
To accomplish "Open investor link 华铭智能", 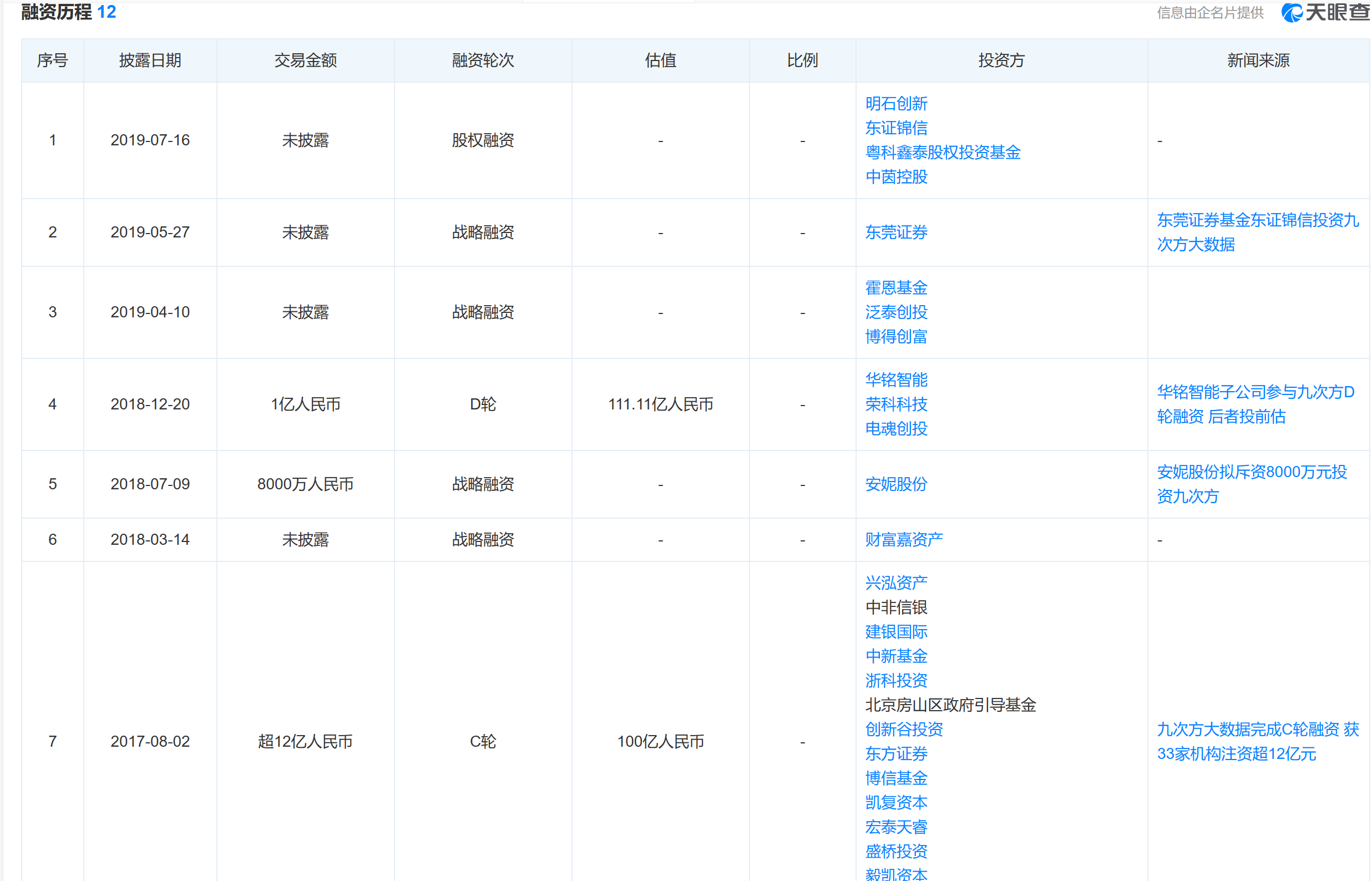I will (x=896, y=380).
